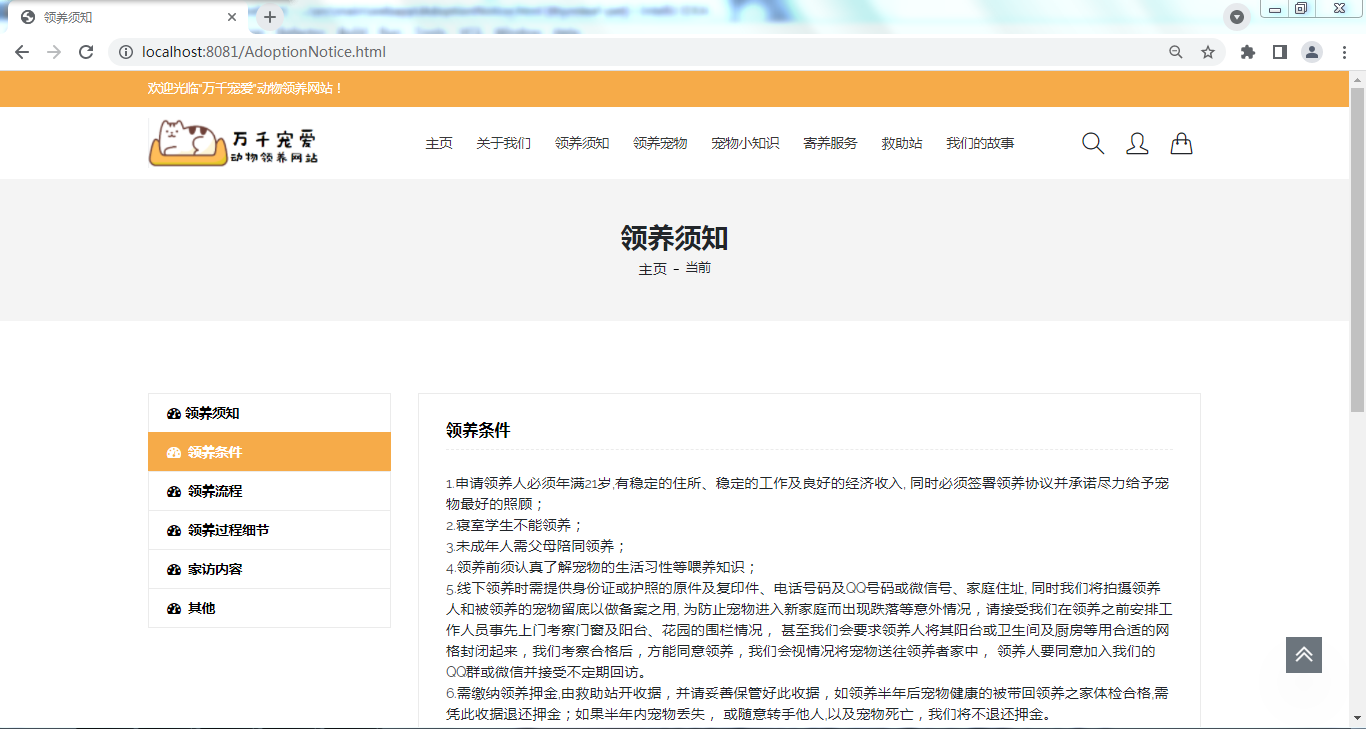Screen dimensions: 1366x729
Task: Click the welcome banner text 欢迎光临
Action: click(x=246, y=89)
